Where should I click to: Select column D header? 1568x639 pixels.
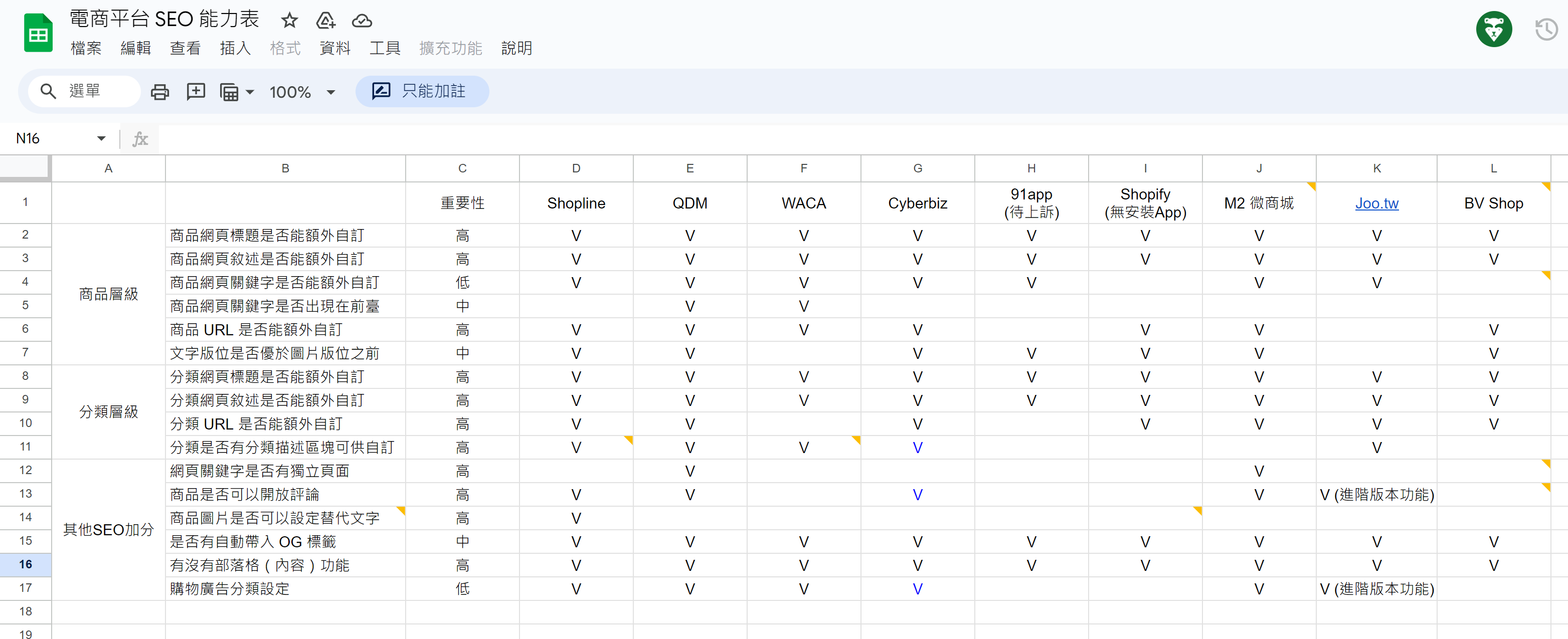pos(576,168)
